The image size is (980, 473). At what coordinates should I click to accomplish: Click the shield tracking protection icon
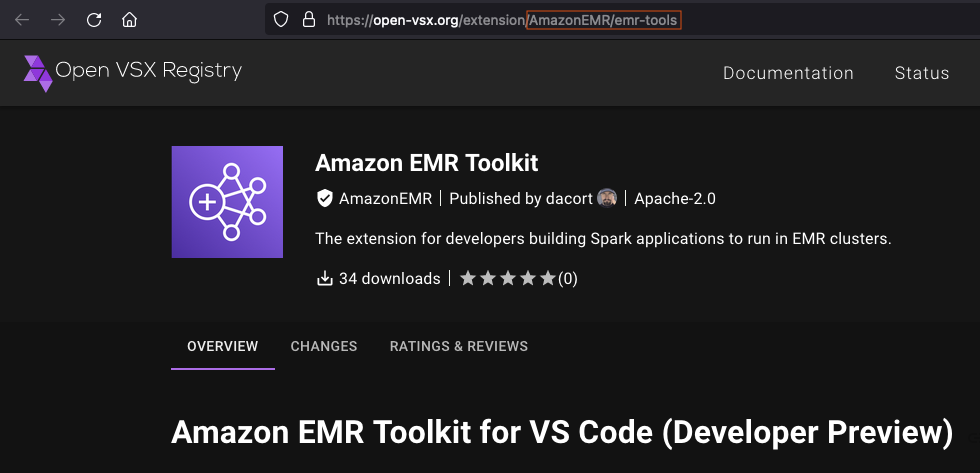(281, 19)
